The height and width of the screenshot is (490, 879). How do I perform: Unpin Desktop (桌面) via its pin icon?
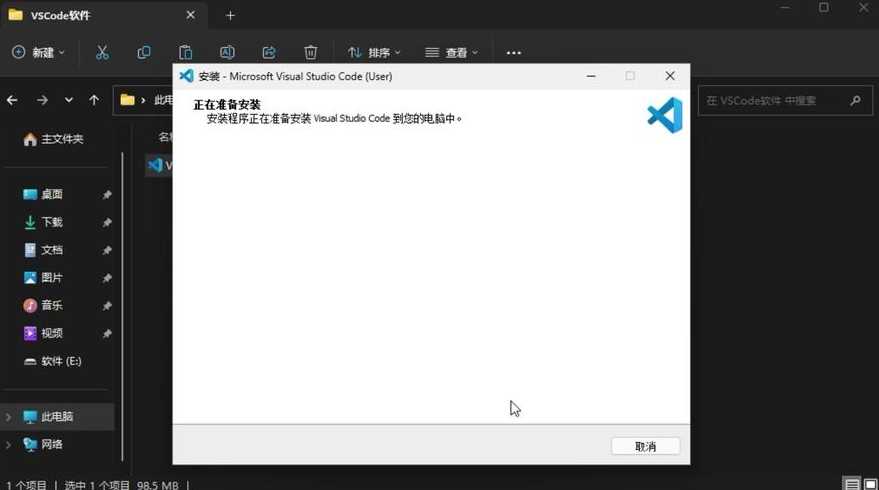(107, 195)
